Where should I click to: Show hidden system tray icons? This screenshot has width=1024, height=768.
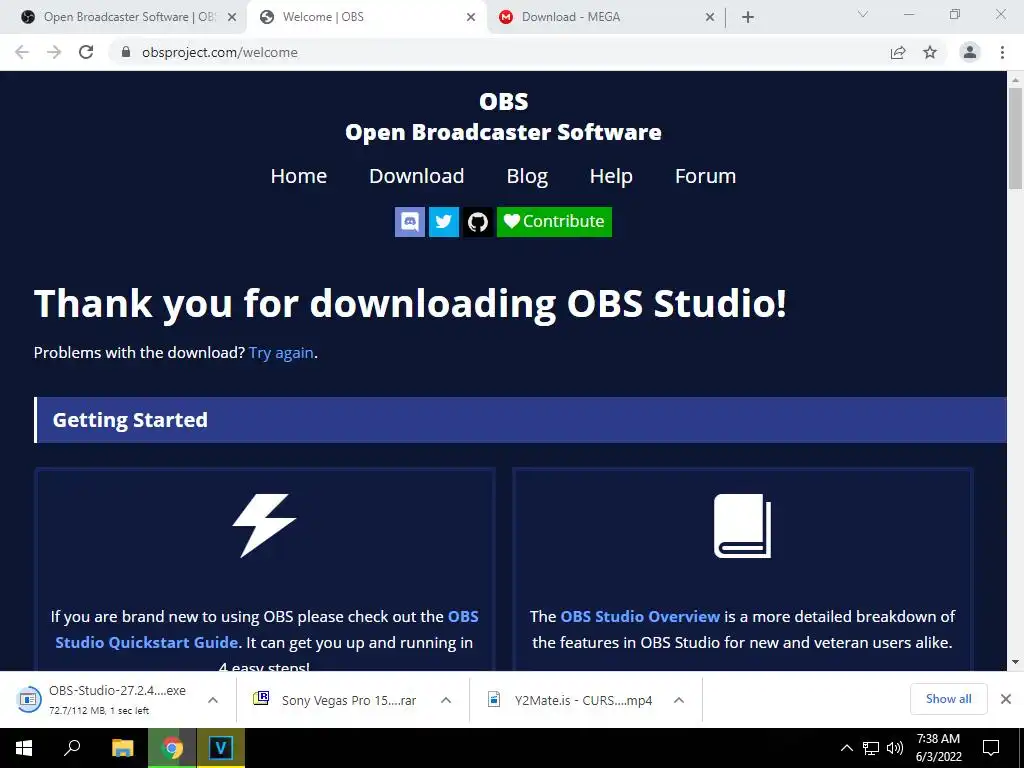[x=846, y=748]
